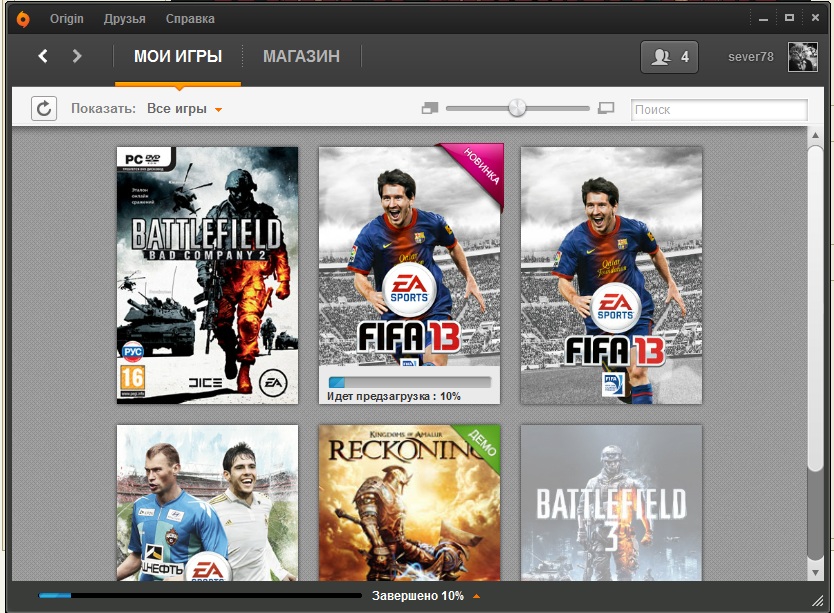Open the Все игры filter dropdown

[184, 109]
